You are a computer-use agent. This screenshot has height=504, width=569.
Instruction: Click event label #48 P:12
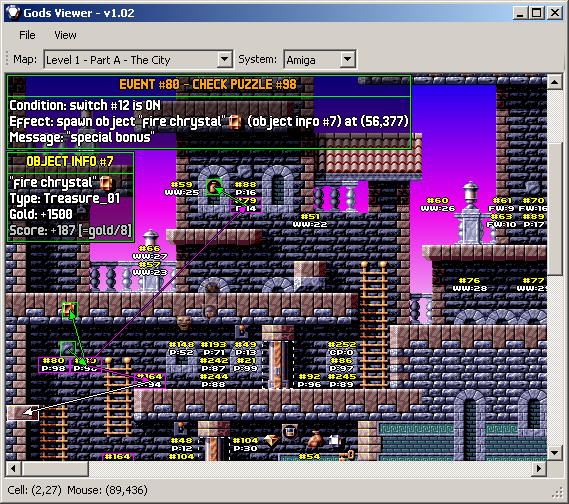pyautogui.click(x=182, y=444)
